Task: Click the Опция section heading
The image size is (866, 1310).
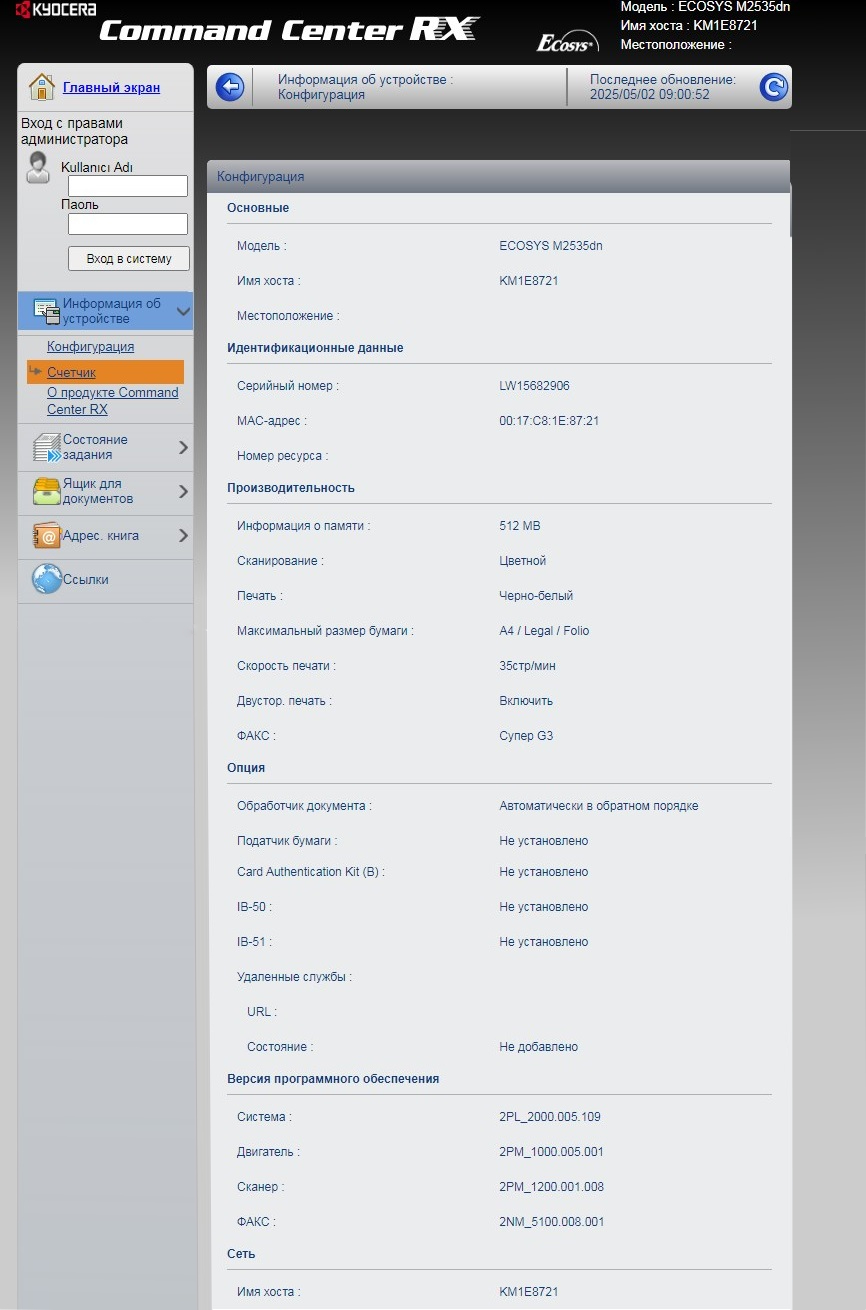Action: pos(246,768)
